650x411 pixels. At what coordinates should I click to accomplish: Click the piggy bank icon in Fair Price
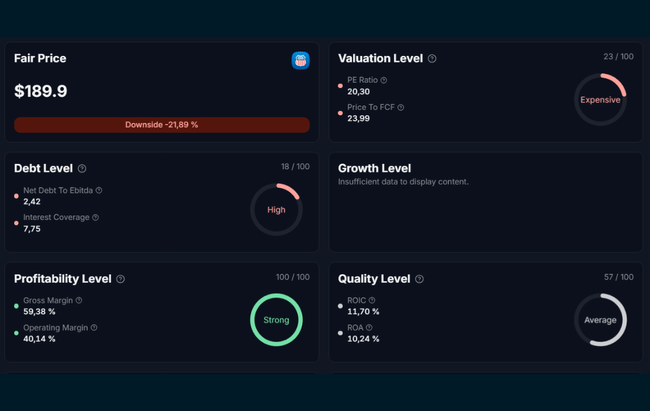[300, 61]
